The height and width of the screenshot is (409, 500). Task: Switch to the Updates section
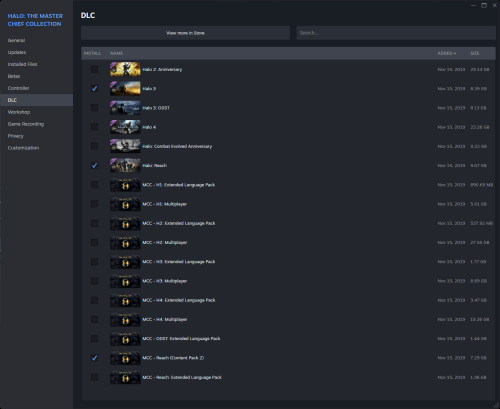click(x=36, y=52)
